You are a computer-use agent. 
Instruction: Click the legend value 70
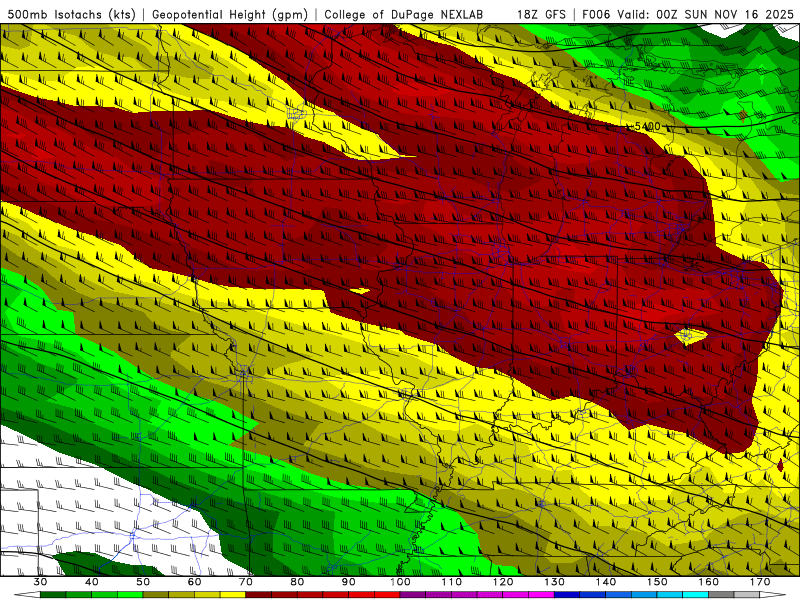click(x=246, y=582)
